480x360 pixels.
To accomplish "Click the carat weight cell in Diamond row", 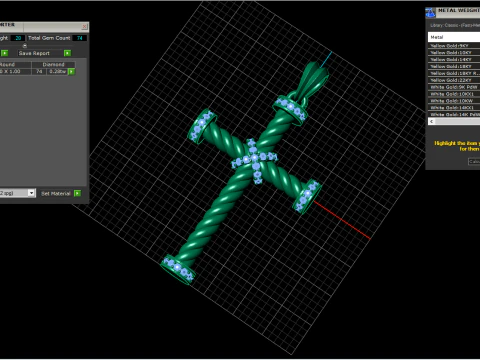I will point(57,71).
